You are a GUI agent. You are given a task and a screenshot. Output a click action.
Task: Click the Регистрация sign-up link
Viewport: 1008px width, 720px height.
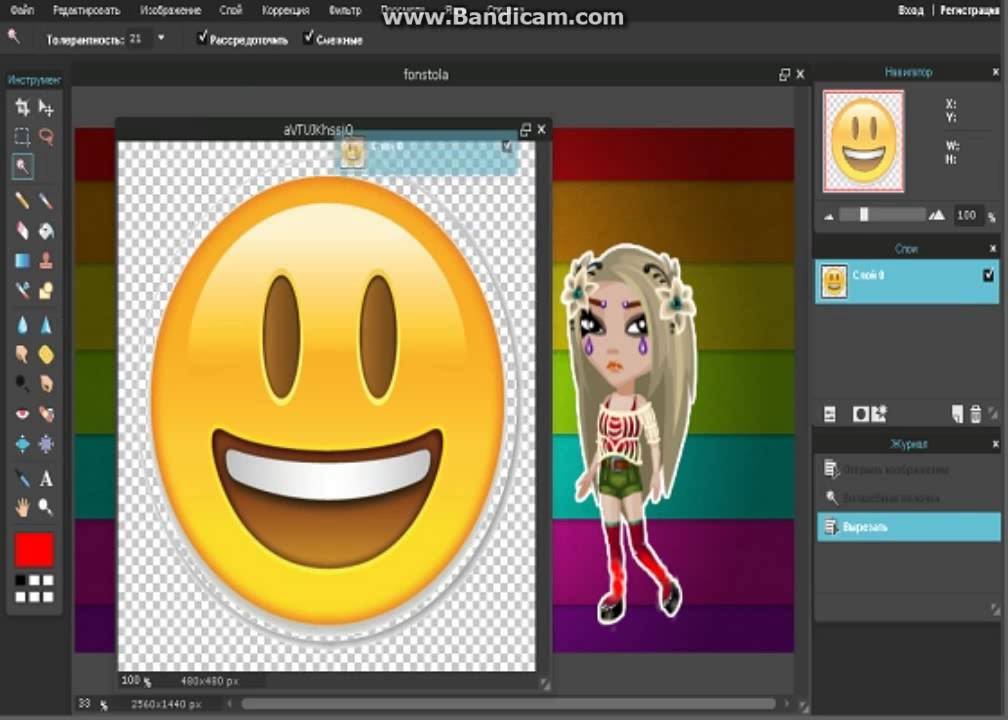click(x=970, y=10)
